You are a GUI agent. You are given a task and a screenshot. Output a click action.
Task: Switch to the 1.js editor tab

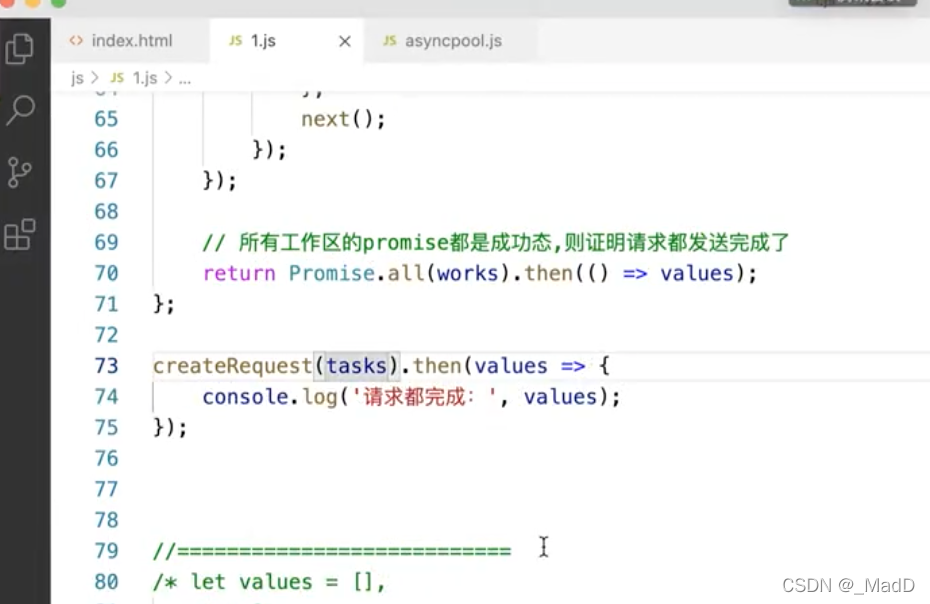286,41
